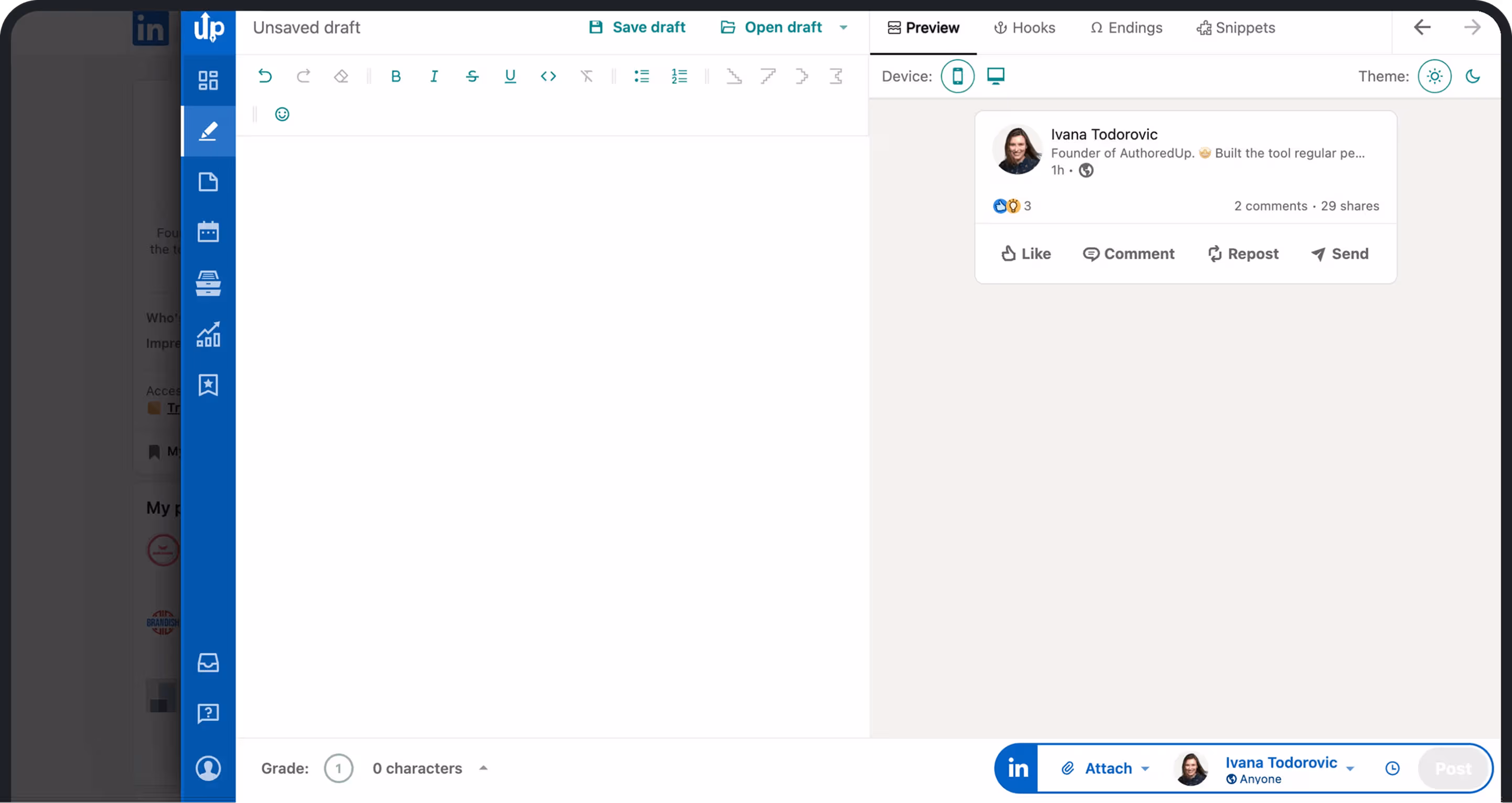
Task: Click the emoji picker smiley icon
Action: coord(282,114)
